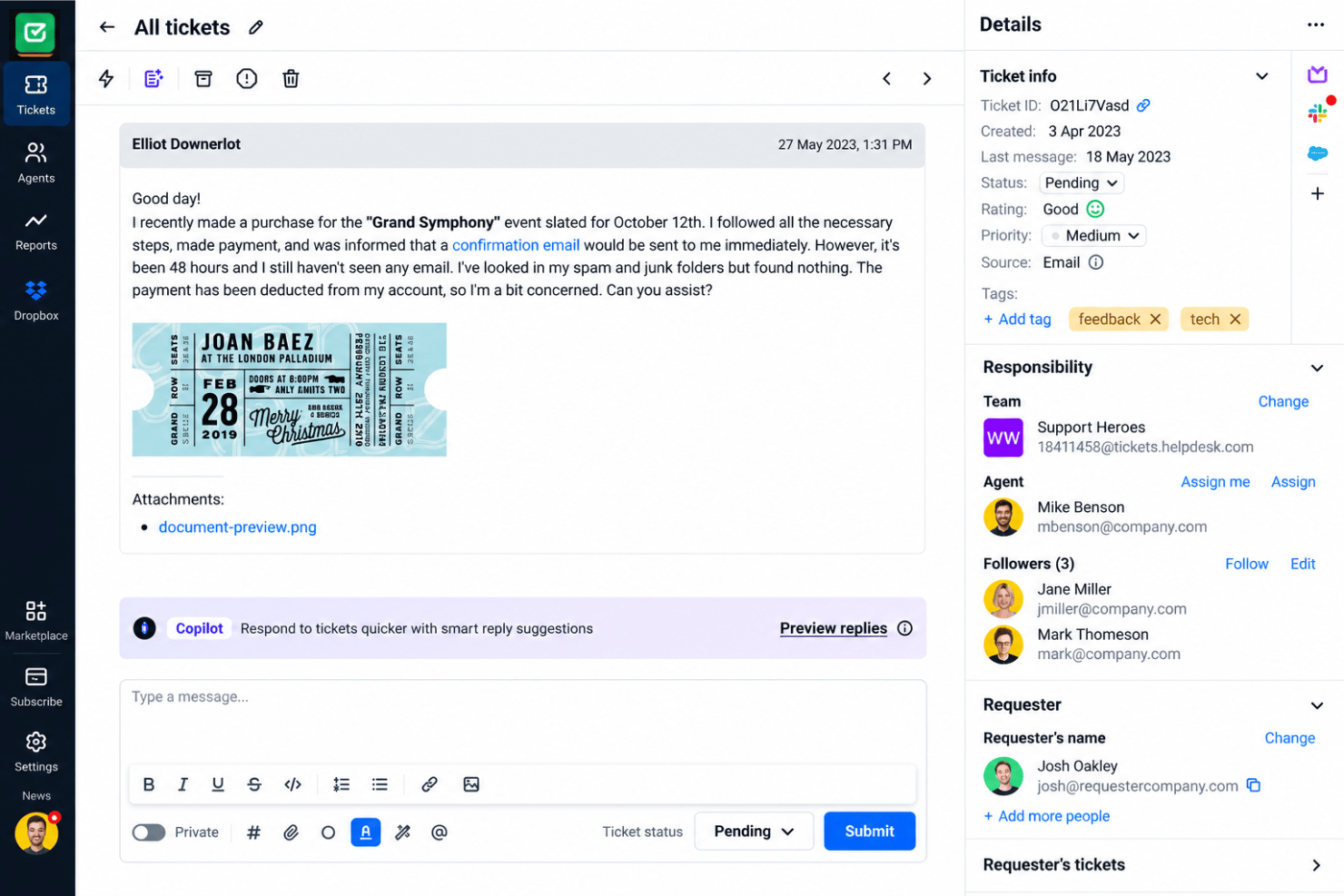Open Ticket status Pending dropdown near Submit
This screenshot has width=1344, height=896.
click(754, 832)
